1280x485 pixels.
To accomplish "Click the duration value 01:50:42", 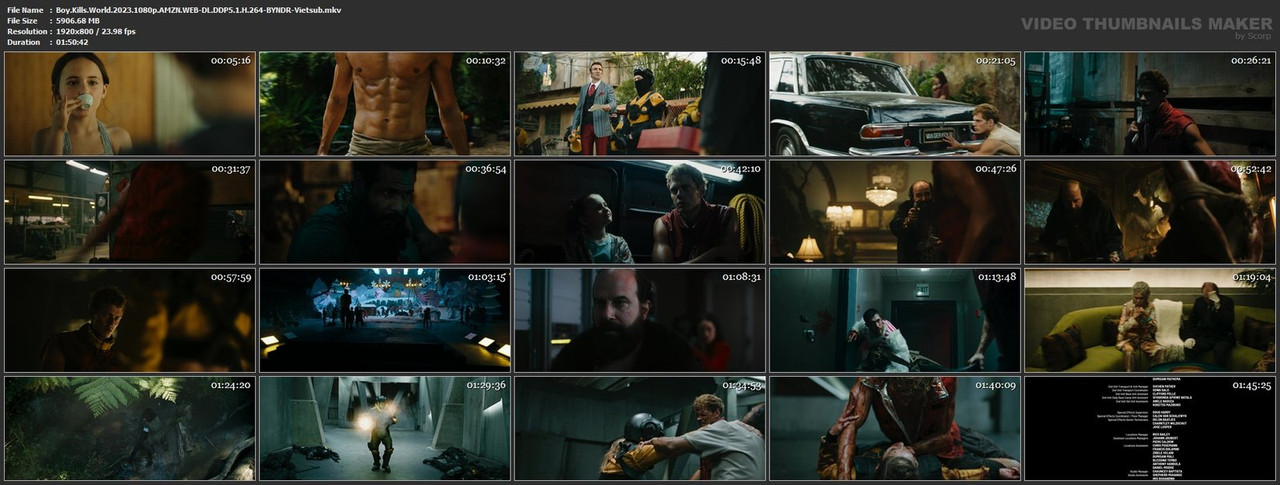I will (72, 42).
